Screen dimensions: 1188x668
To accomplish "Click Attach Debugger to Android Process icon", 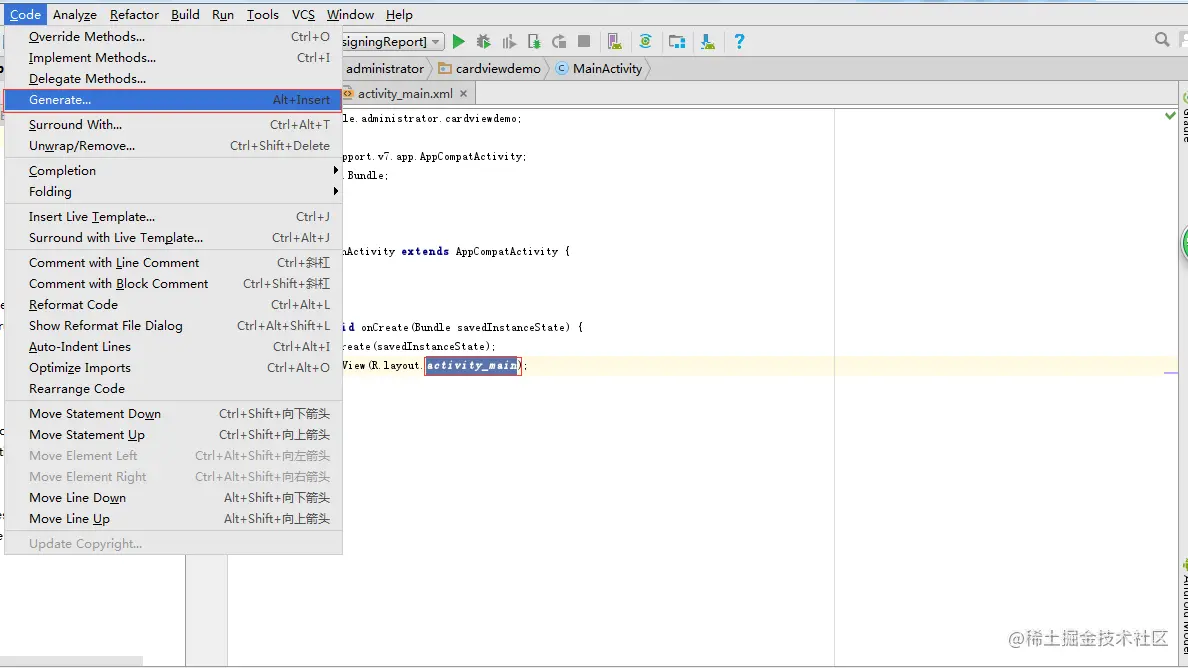I will pyautogui.click(x=534, y=42).
